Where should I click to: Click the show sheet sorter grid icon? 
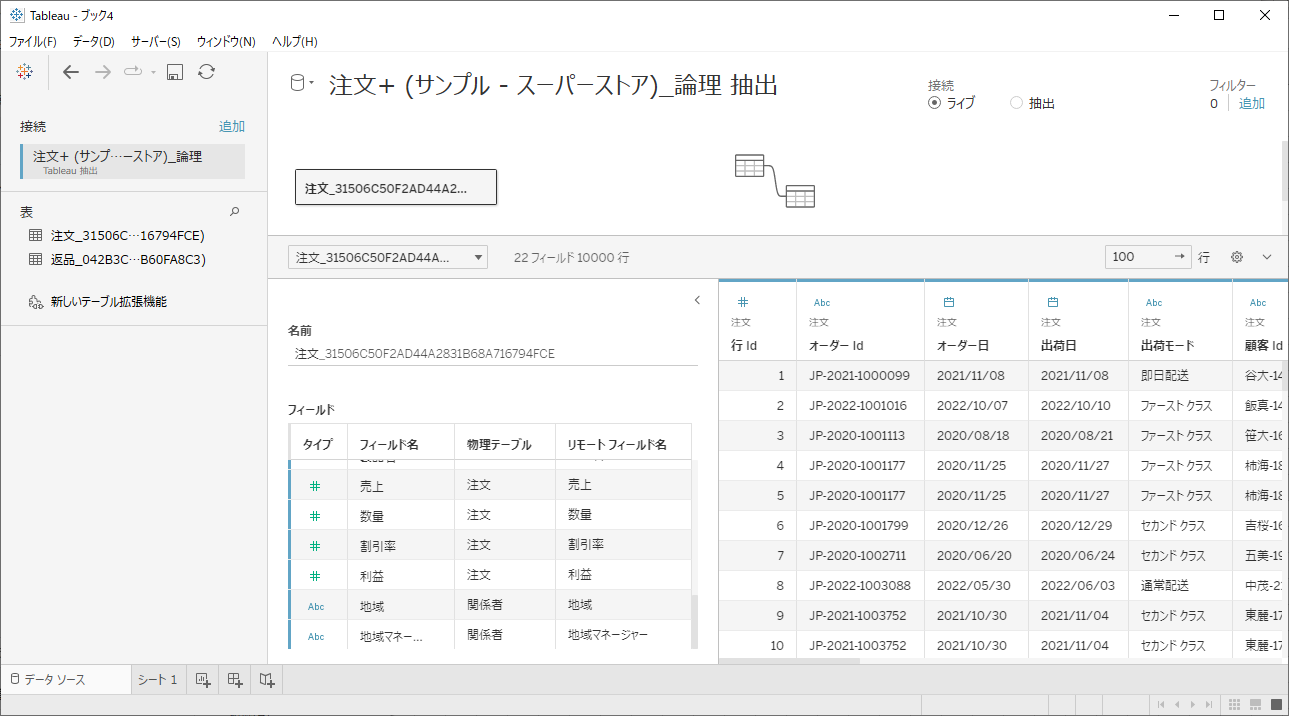(1235, 705)
